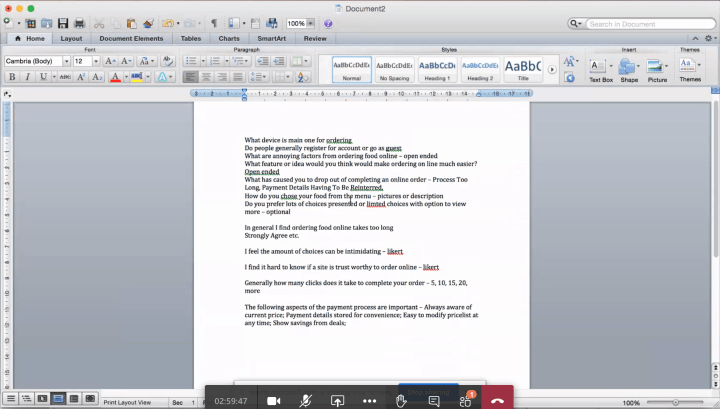
Task: Click the raise hand icon in call bar
Action: tap(401, 400)
